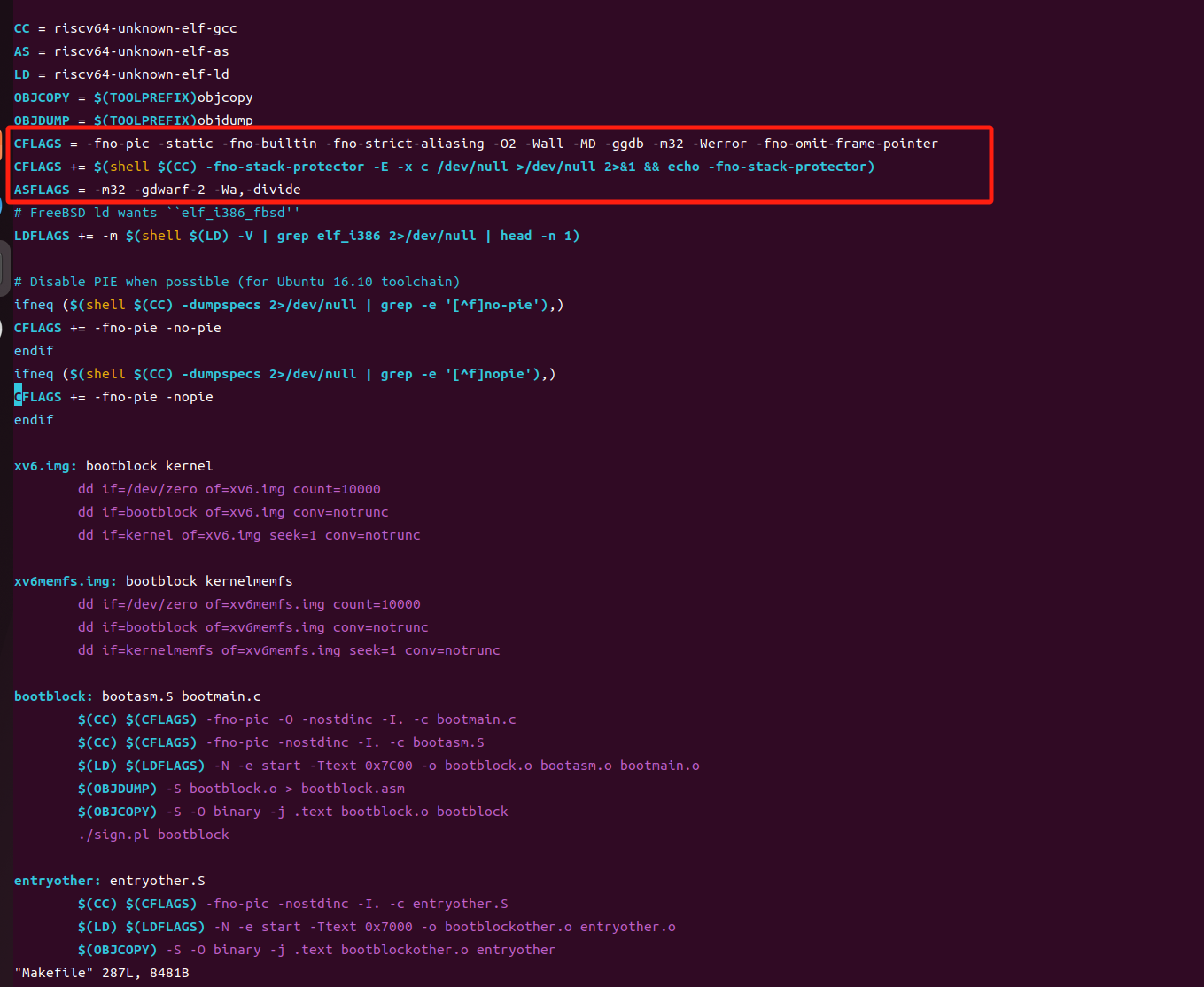Viewport: 1204px width, 987px height.
Task: Click the -fno-builtin flag
Action: [x=269, y=144]
